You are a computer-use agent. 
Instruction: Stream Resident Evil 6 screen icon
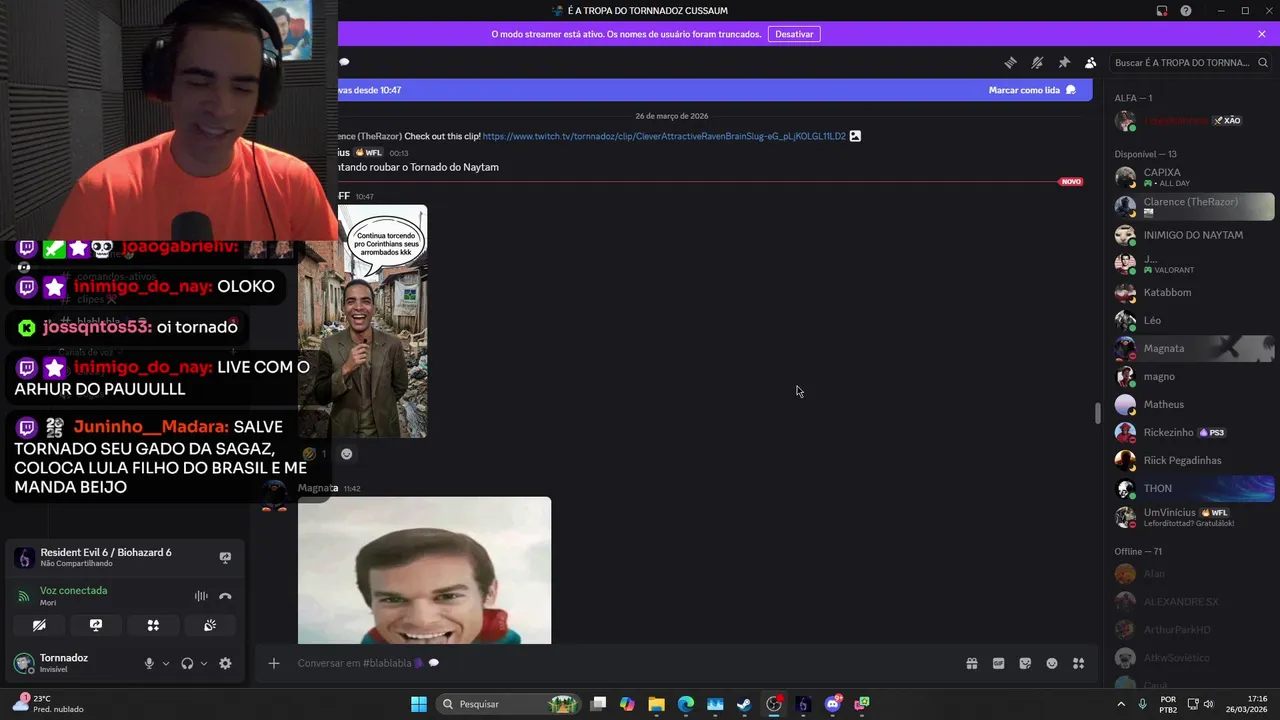[225, 557]
